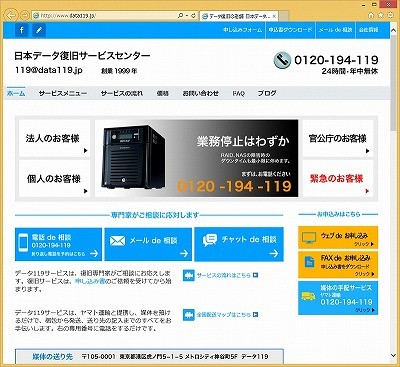Click orange 0120-194-119 number in banner
Screen dimensions: 400x367
click(x=234, y=186)
